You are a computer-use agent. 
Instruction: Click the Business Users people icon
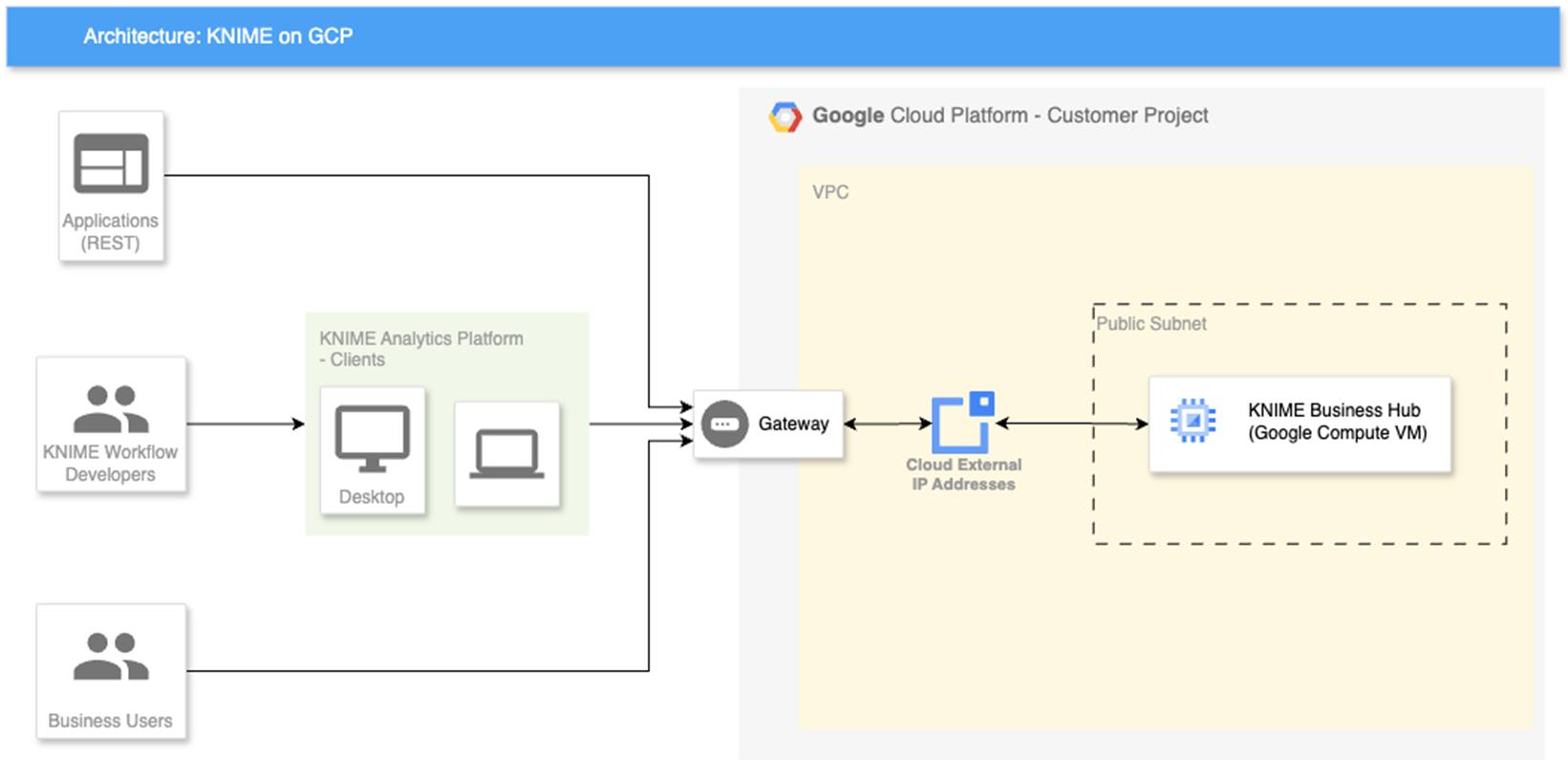coord(111,657)
